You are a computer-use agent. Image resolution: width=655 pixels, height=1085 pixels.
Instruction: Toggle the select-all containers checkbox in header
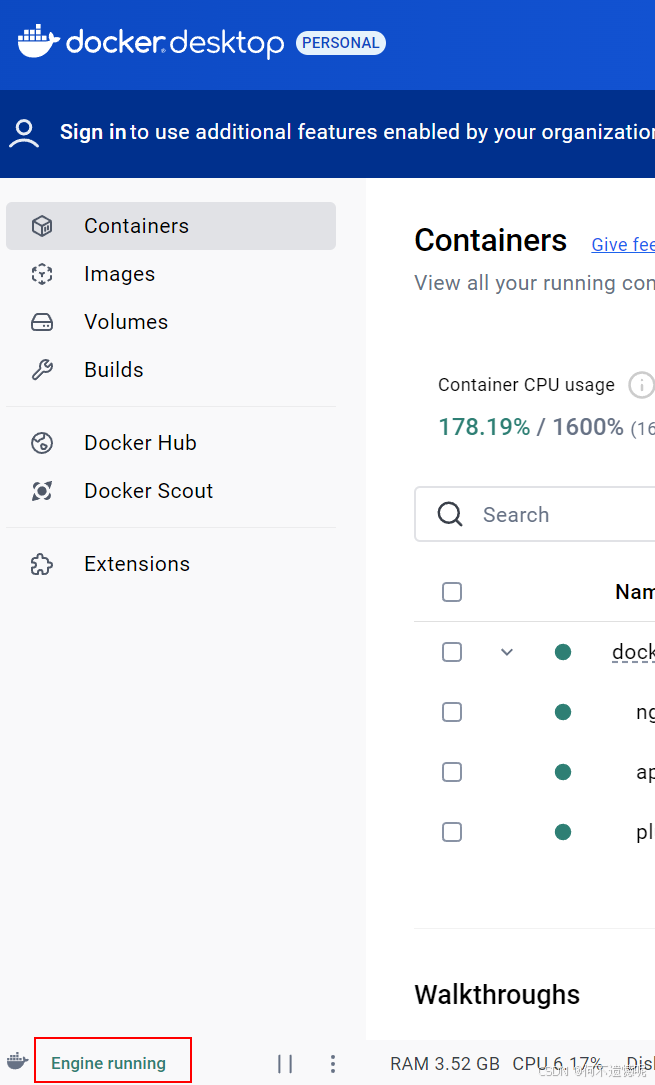(x=452, y=592)
